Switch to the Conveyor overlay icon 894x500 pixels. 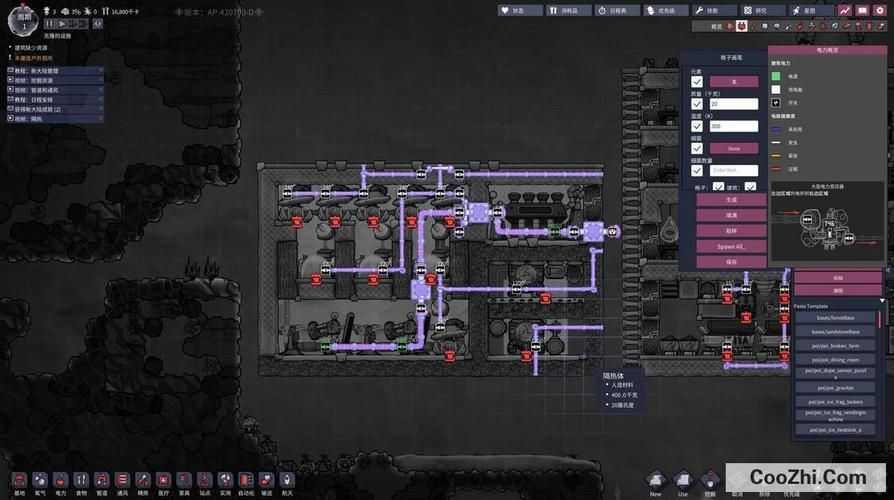coord(881,26)
